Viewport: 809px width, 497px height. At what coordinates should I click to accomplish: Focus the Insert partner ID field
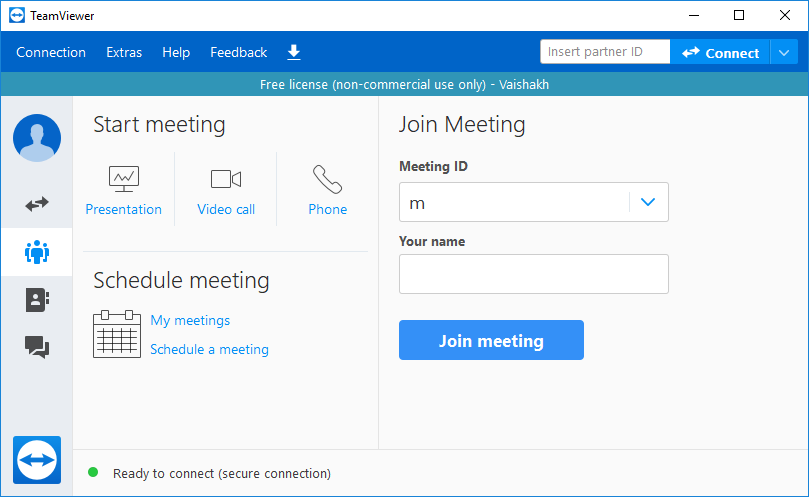point(605,52)
